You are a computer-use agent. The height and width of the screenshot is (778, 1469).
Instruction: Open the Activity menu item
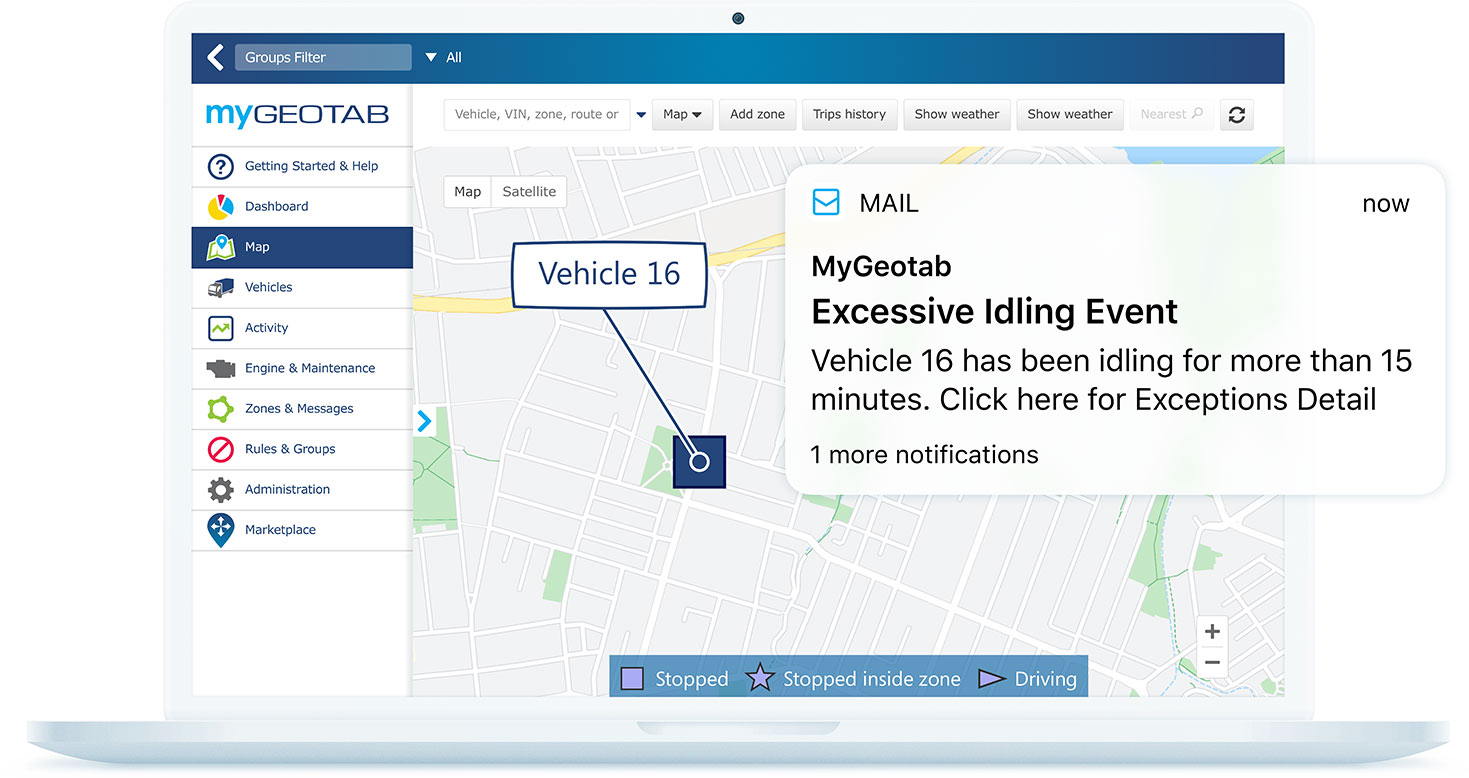[302, 328]
